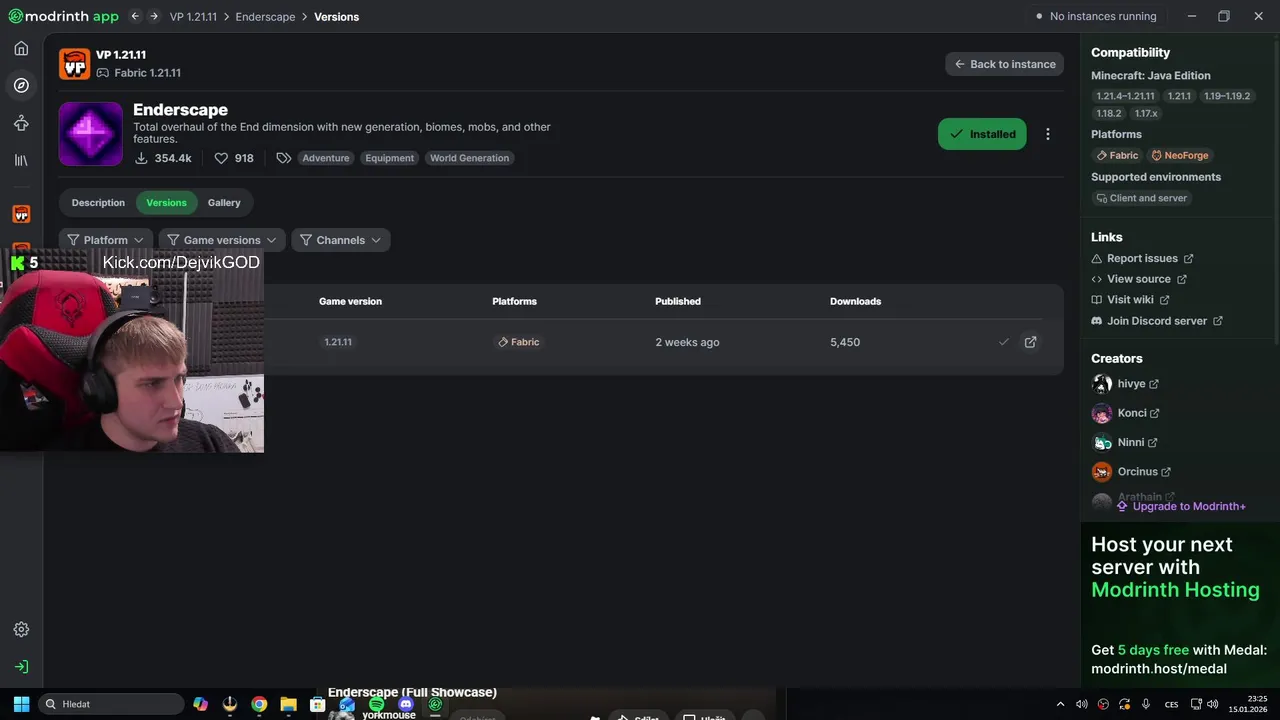Screen dimensions: 1280x720
Task: Open version page external link icon
Action: point(1030,342)
